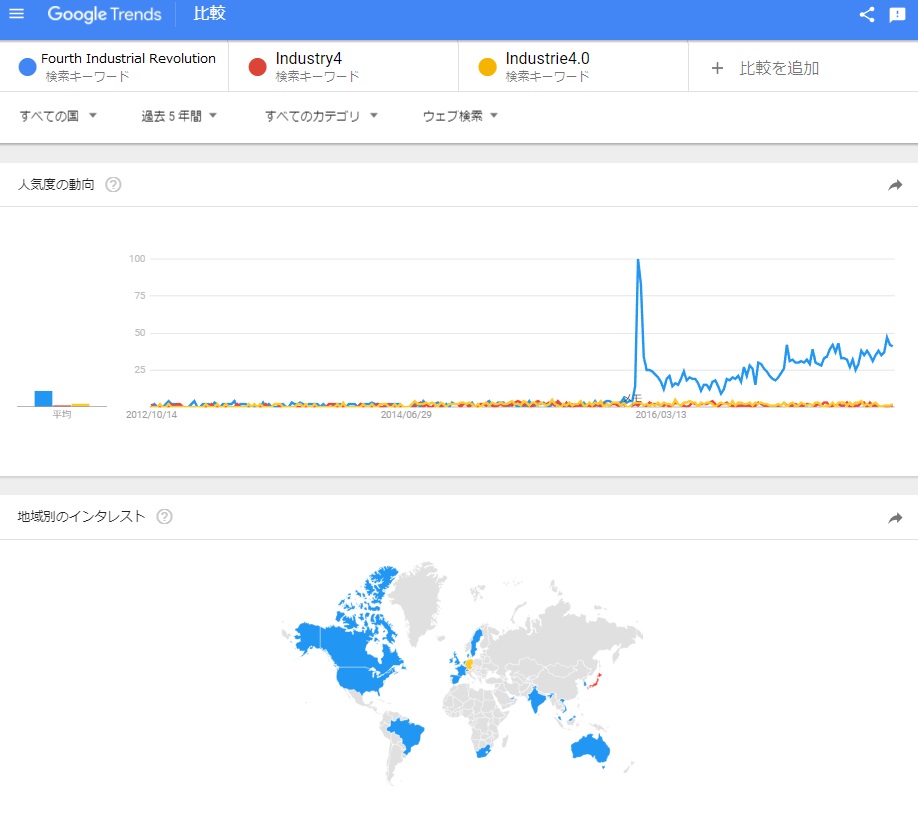
Task: Expand the ウェブ検索 search type dropdown
Action: click(460, 116)
